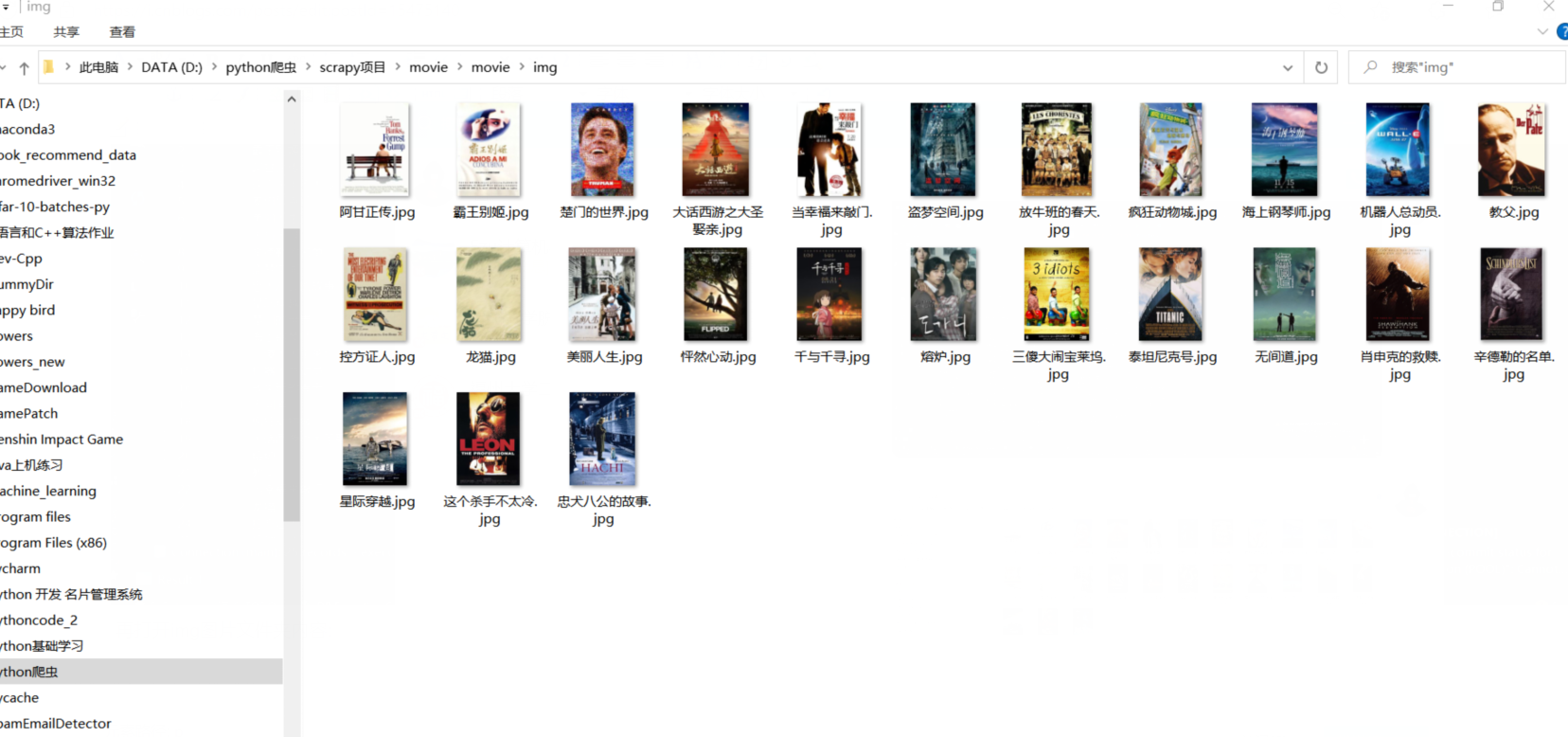Open flowers_new folder in navigation pane
This screenshot has width=1568, height=737.
(x=32, y=362)
